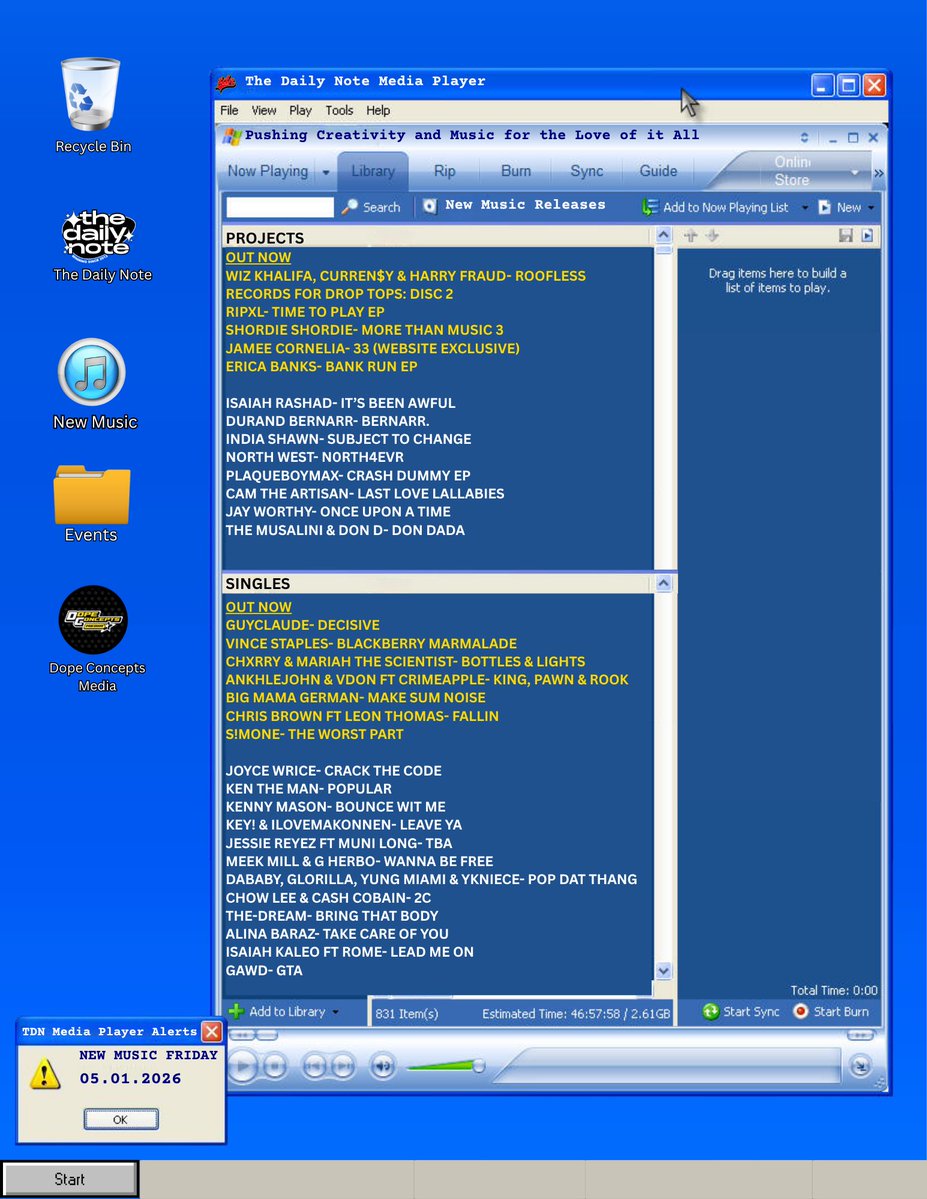Select VINCE STAPLES- BLACKBERRY MARMALADE

click(371, 644)
